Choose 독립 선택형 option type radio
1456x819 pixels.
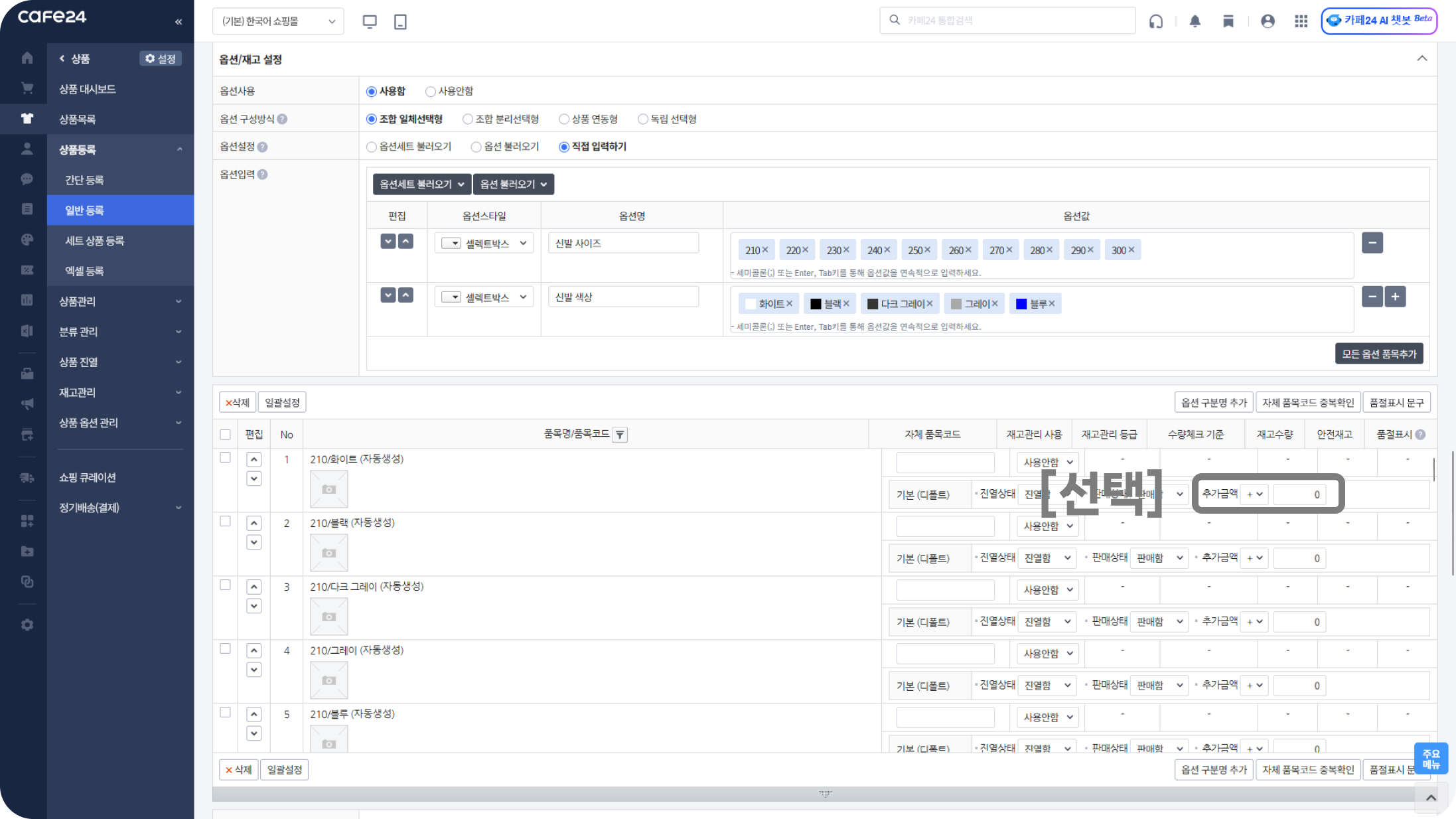(x=642, y=119)
